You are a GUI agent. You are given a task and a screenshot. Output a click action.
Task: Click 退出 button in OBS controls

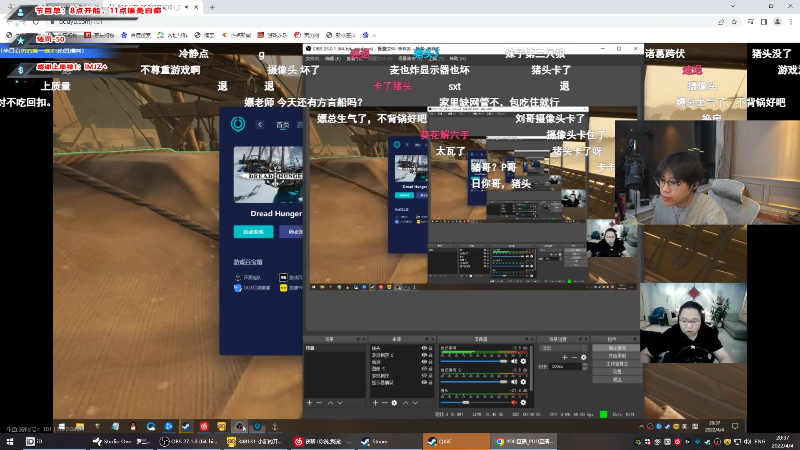617,380
